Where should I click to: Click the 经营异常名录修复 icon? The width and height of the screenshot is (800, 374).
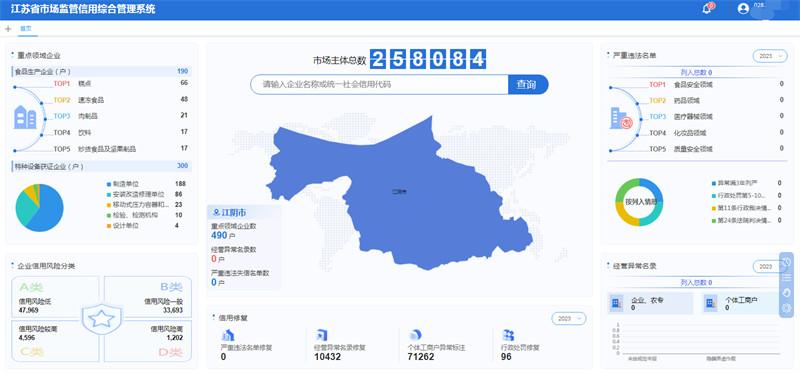coord(321,335)
